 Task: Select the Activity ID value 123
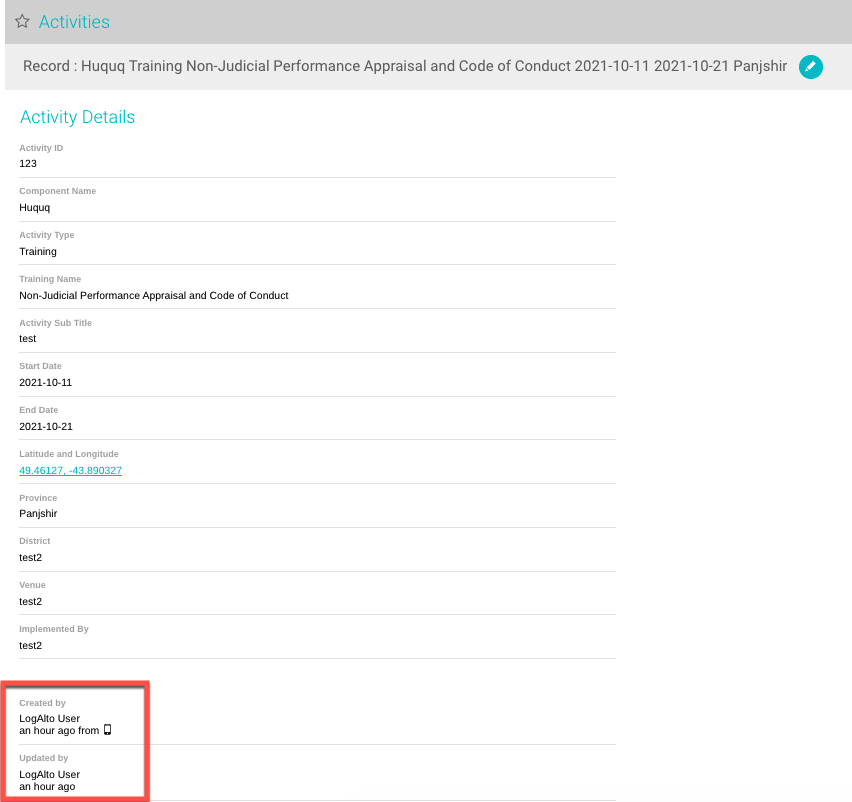27,163
